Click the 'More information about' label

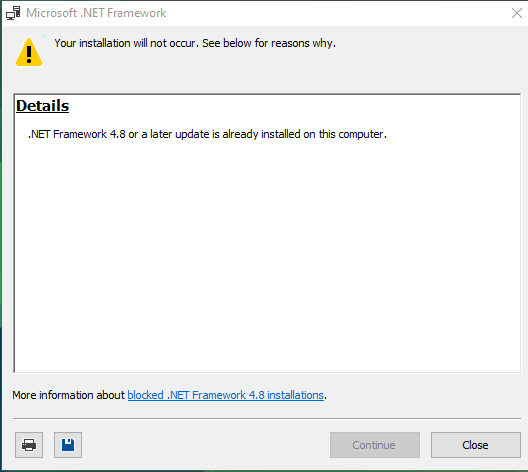coord(68,395)
